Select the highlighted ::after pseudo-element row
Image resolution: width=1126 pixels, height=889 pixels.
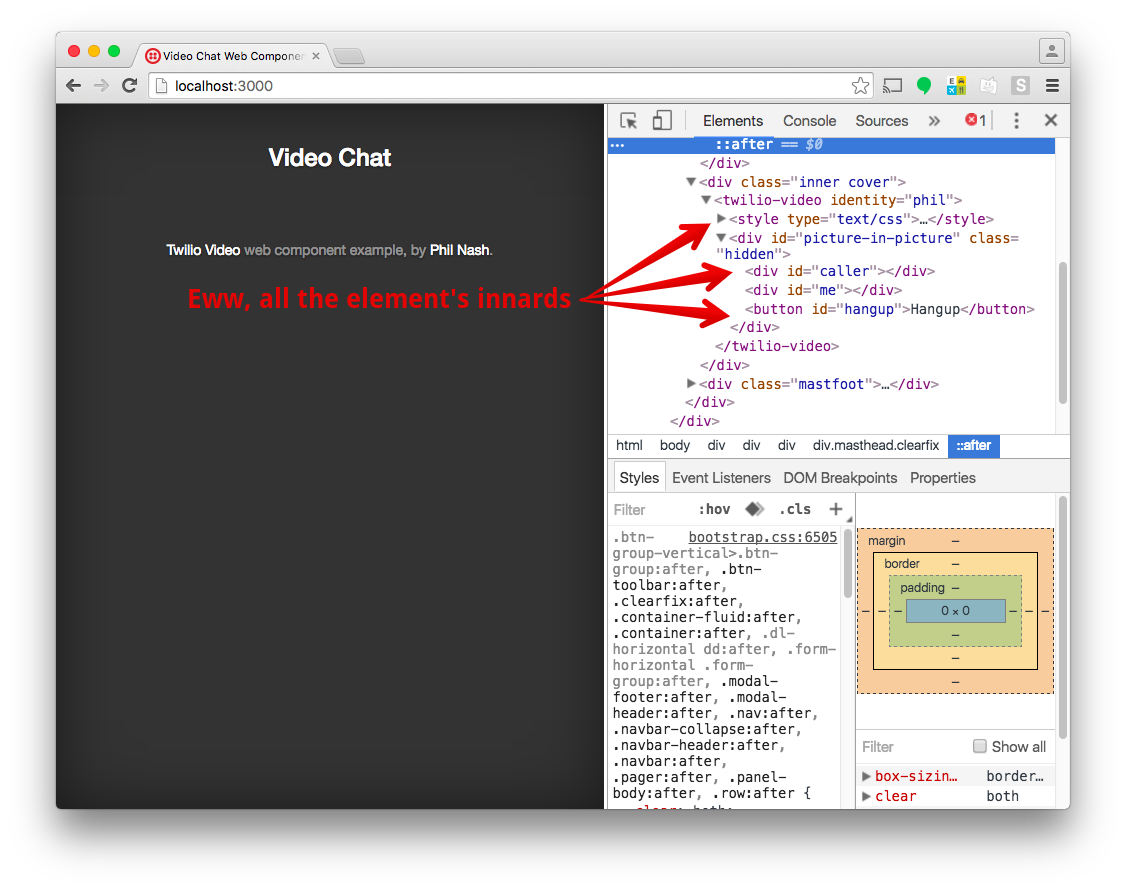coord(832,144)
